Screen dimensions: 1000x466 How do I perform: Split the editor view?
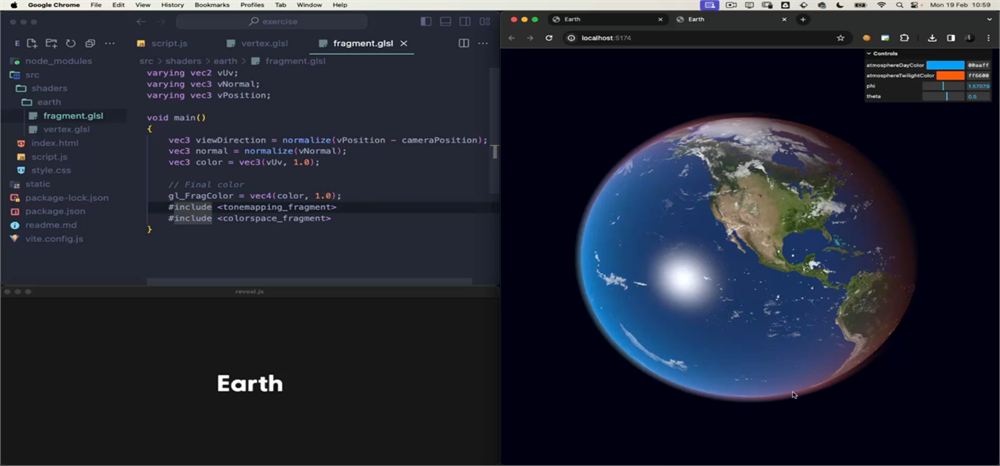464,43
